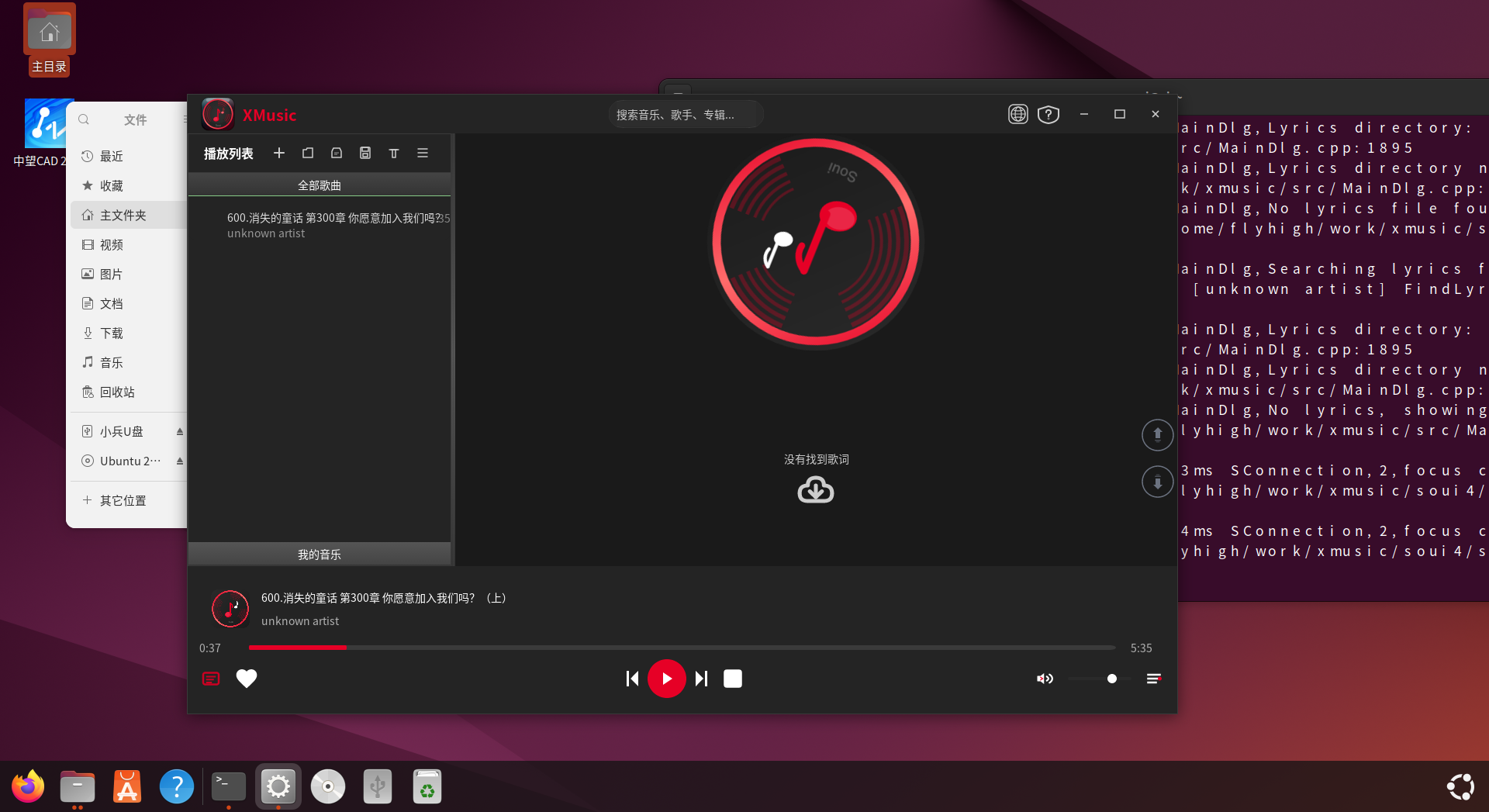Add a song with the plus icon

[x=279, y=153]
